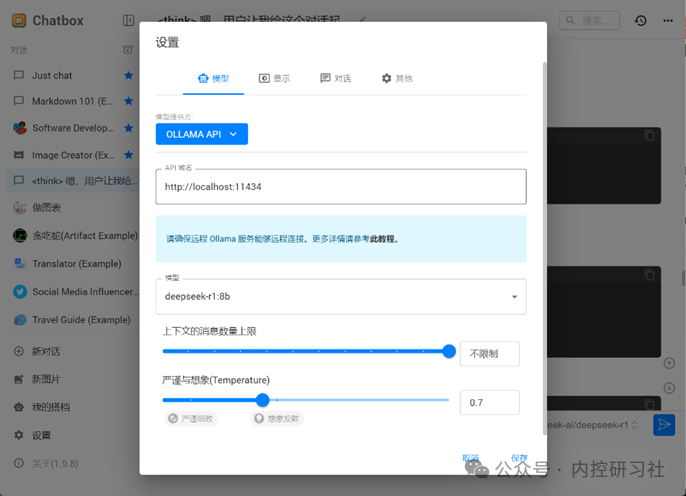The image size is (686, 496).
Task: Click the star next to Image Creator
Action: click(x=128, y=155)
